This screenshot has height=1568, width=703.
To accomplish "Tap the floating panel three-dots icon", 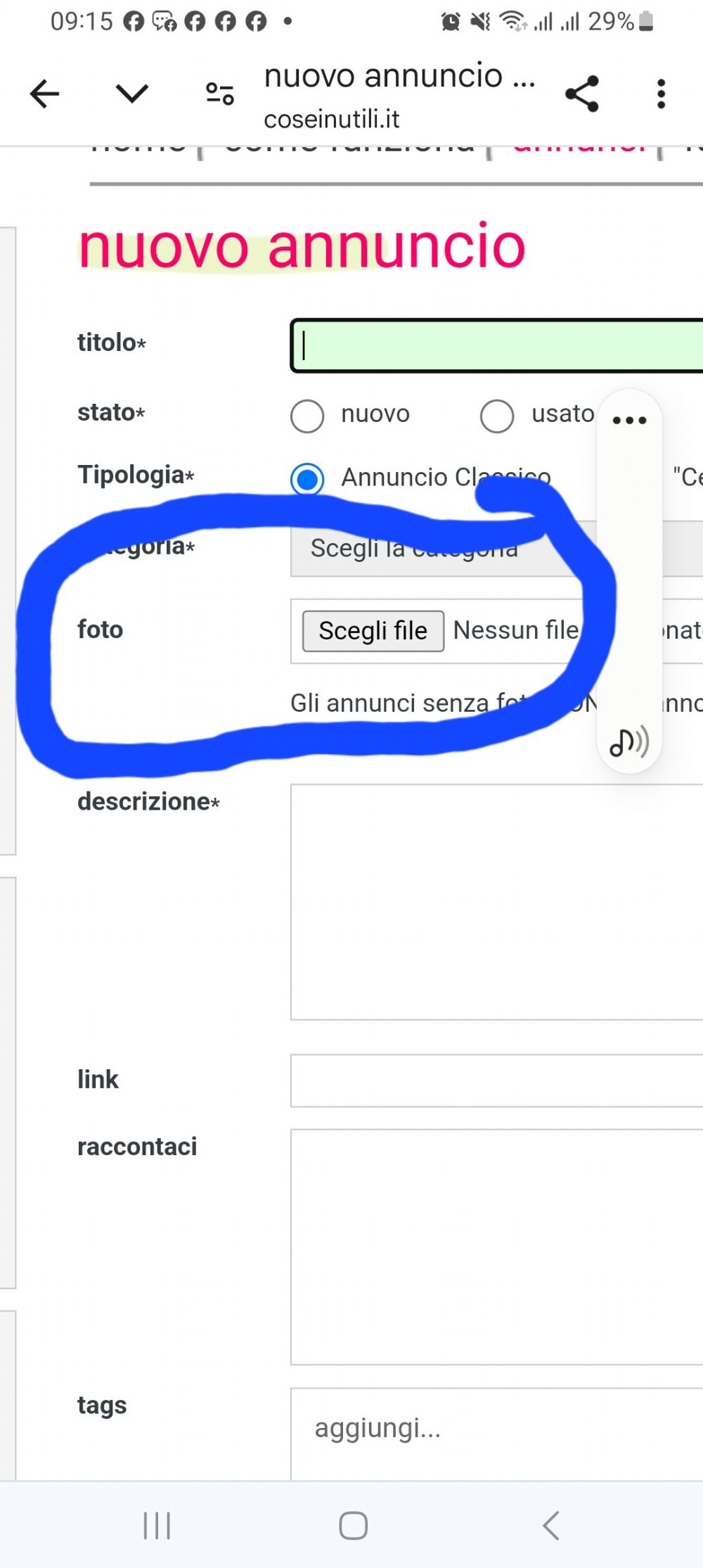I will (x=629, y=421).
